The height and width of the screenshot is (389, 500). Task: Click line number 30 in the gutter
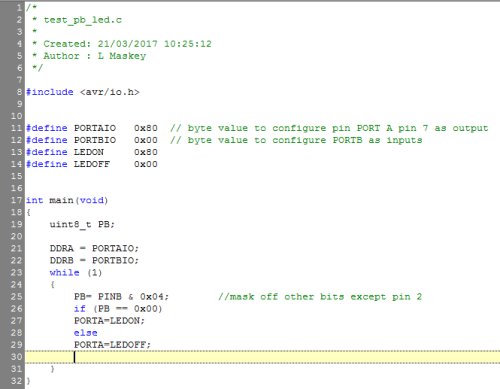(16, 357)
